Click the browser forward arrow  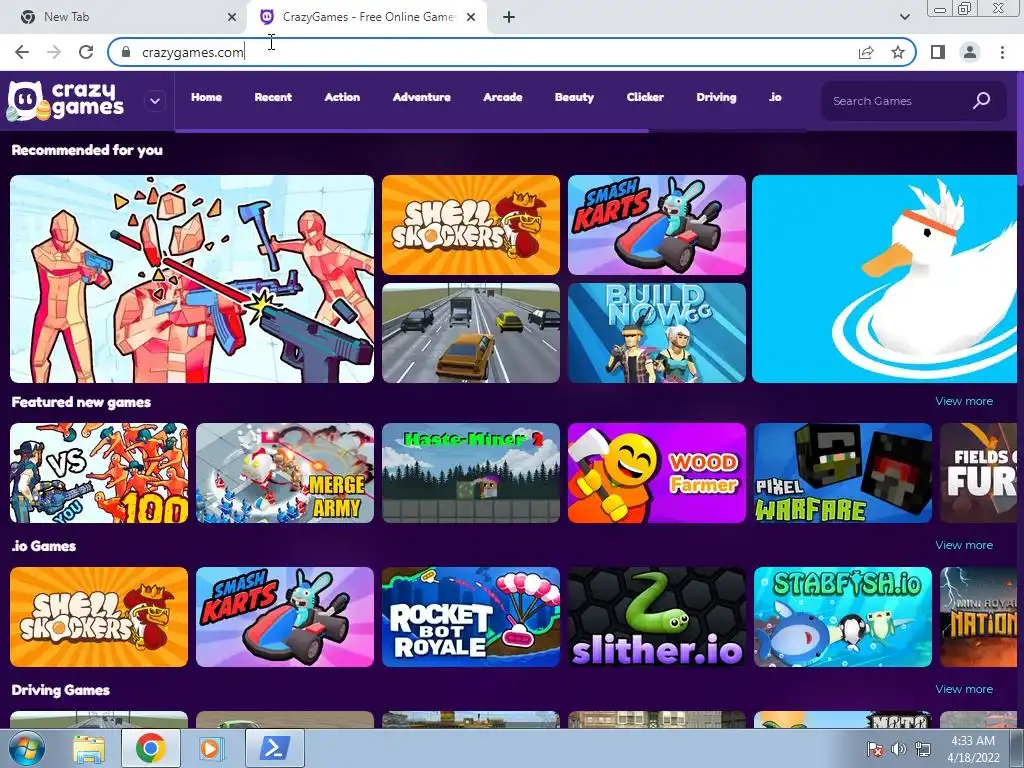(x=54, y=52)
